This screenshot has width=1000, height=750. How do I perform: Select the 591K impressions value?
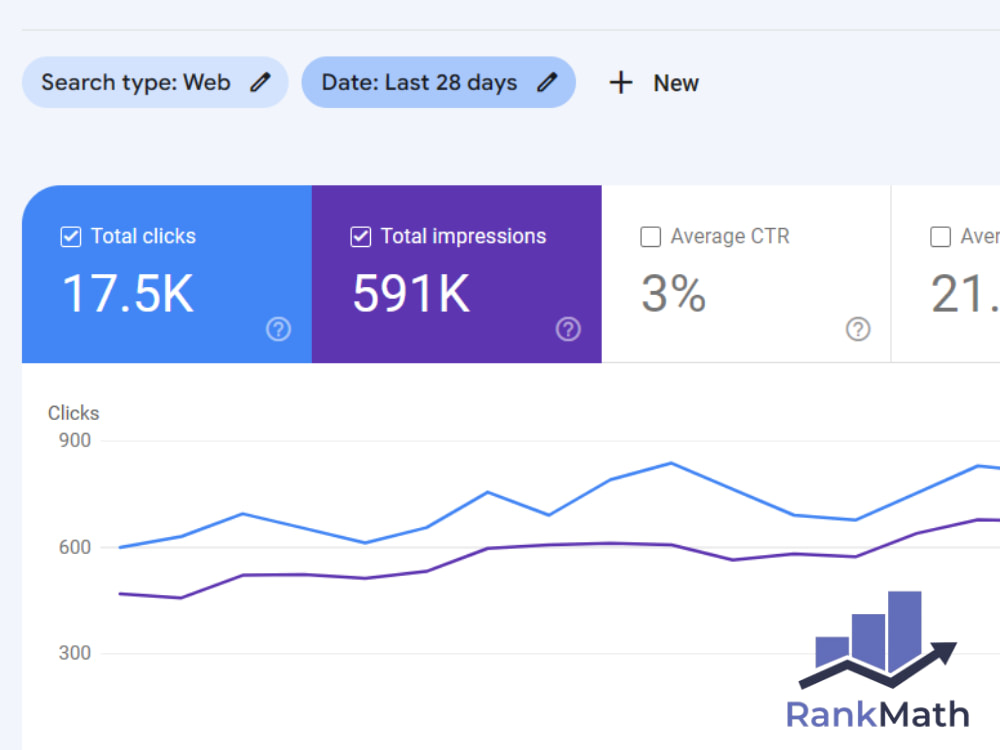coord(411,293)
